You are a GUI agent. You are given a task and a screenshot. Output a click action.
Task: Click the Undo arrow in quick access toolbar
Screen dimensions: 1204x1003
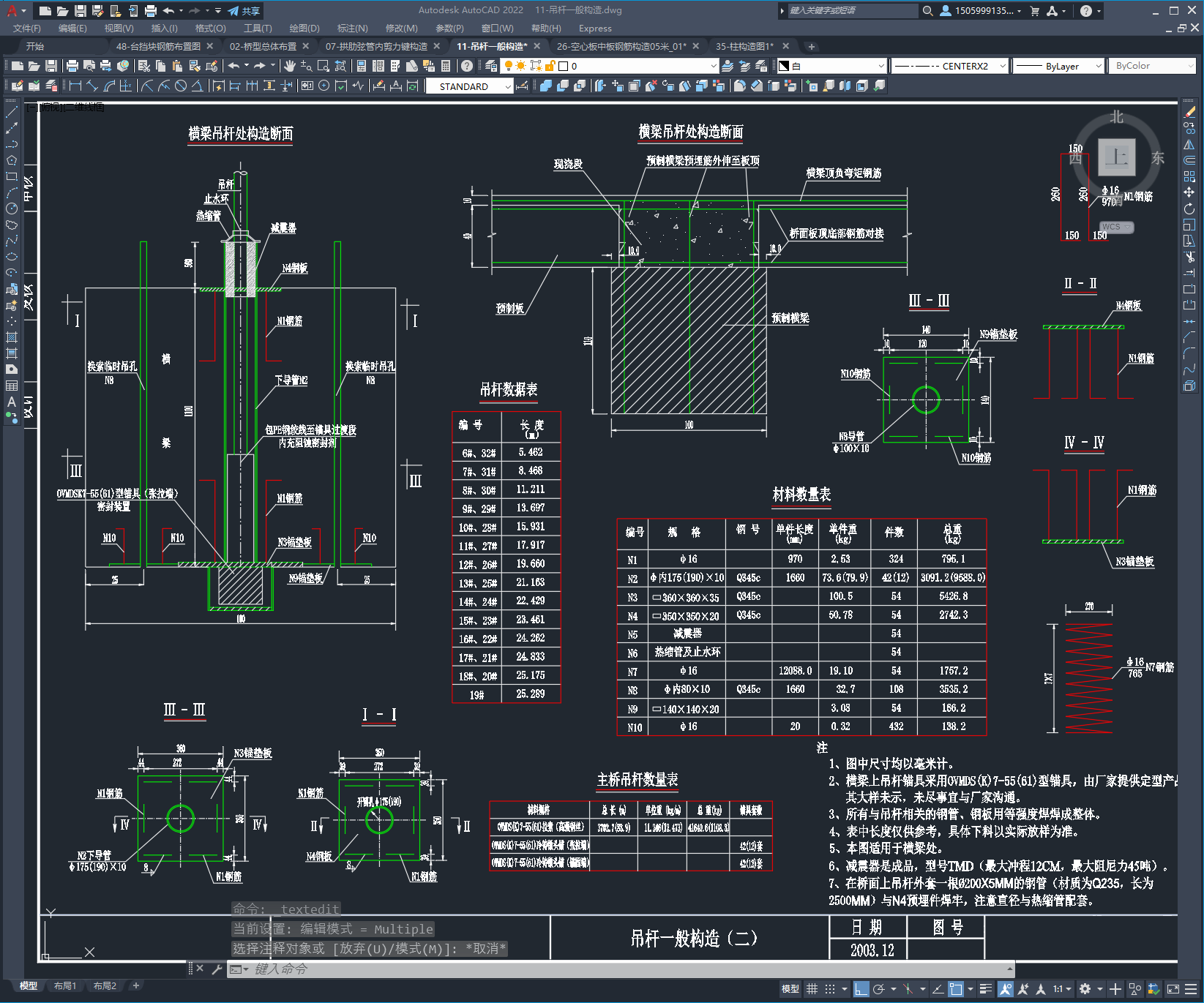tap(169, 11)
